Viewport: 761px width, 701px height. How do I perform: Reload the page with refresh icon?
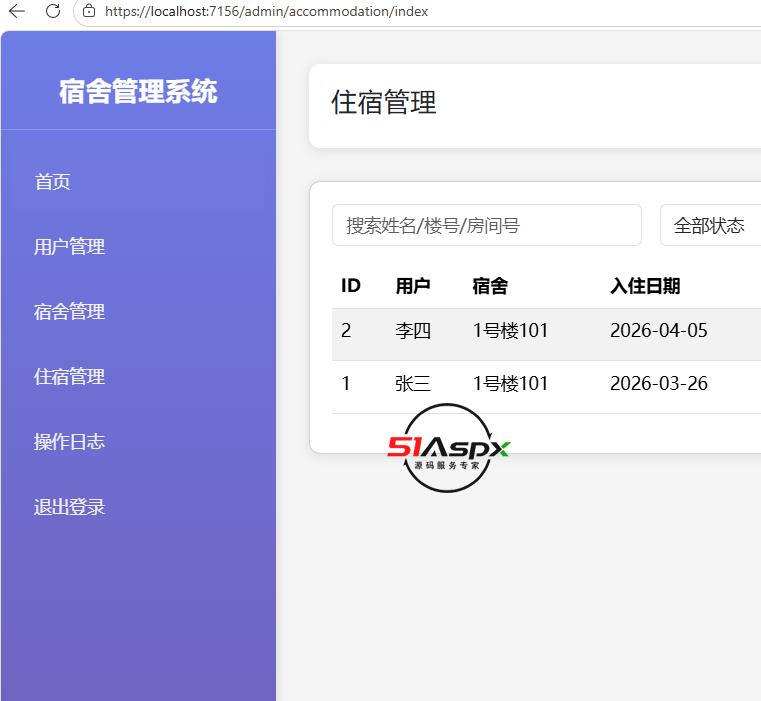coord(52,11)
